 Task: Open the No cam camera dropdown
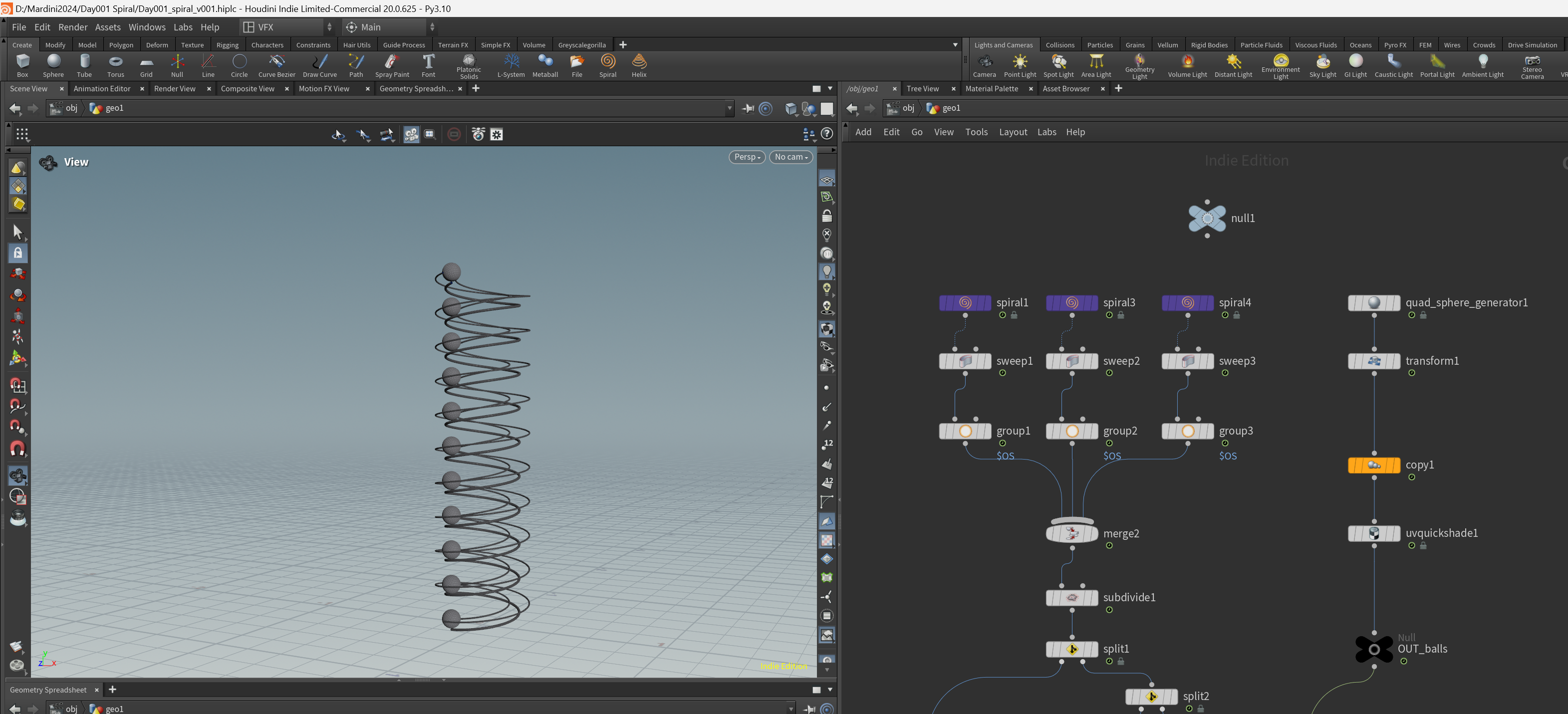(790, 157)
